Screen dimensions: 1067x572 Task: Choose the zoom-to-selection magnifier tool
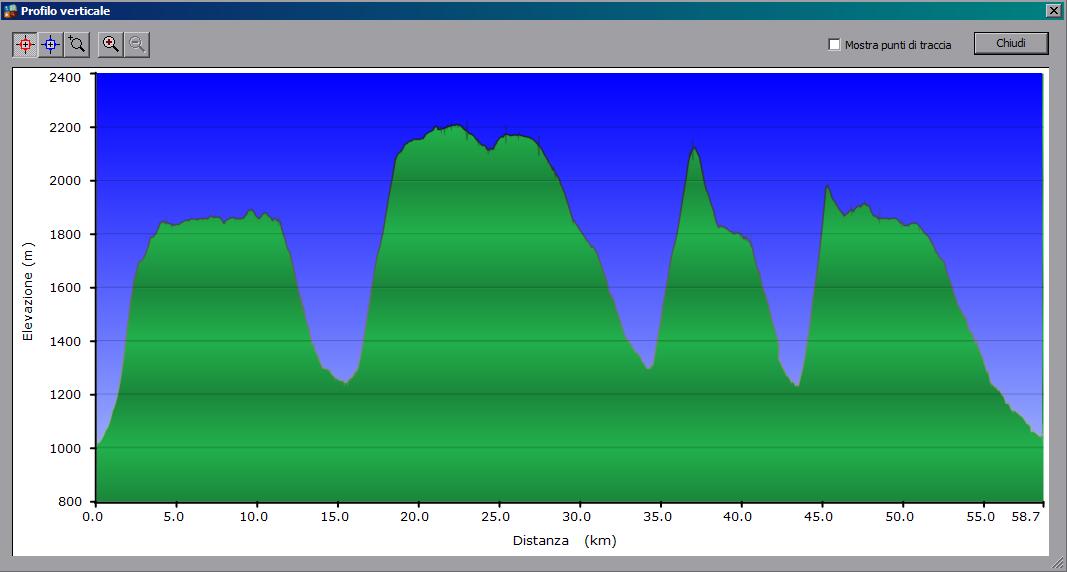(x=77, y=45)
